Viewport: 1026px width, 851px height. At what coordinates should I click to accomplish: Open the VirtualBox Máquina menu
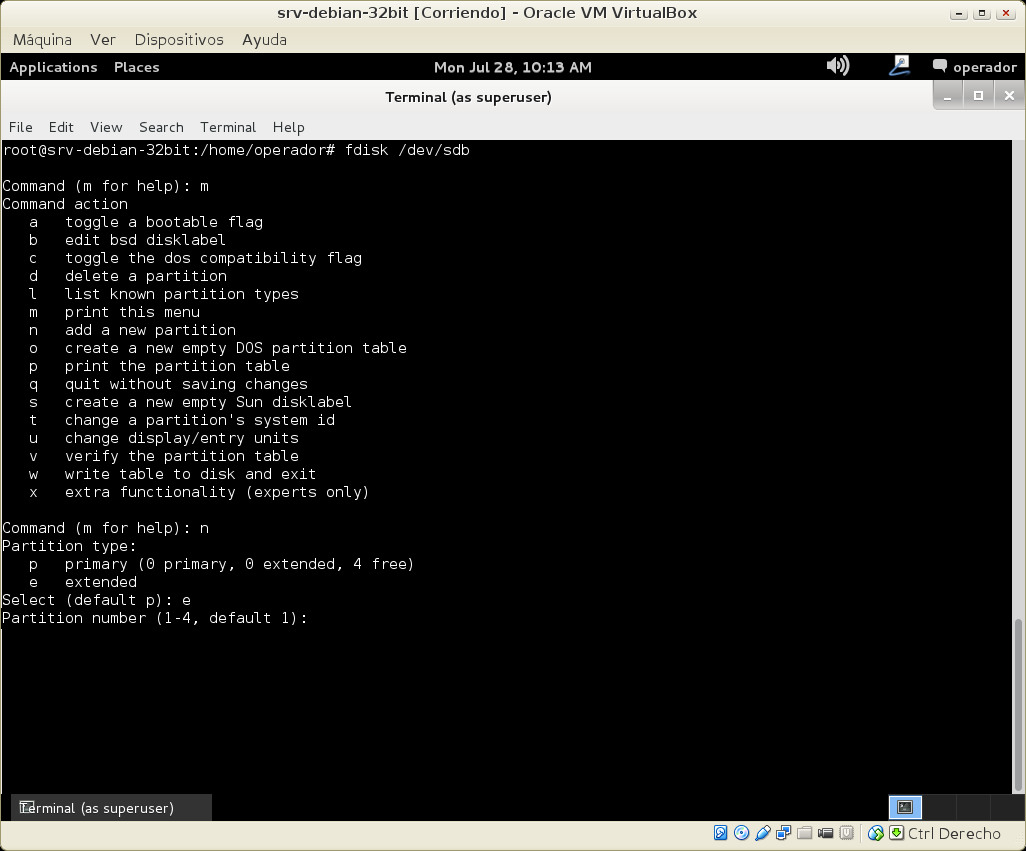(x=42, y=40)
